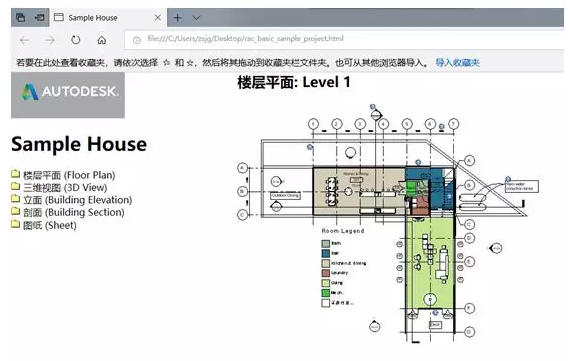Image resolution: width=571 pixels, height=361 pixels.
Task: Click the Deck label on the plan
Action: coord(435,325)
